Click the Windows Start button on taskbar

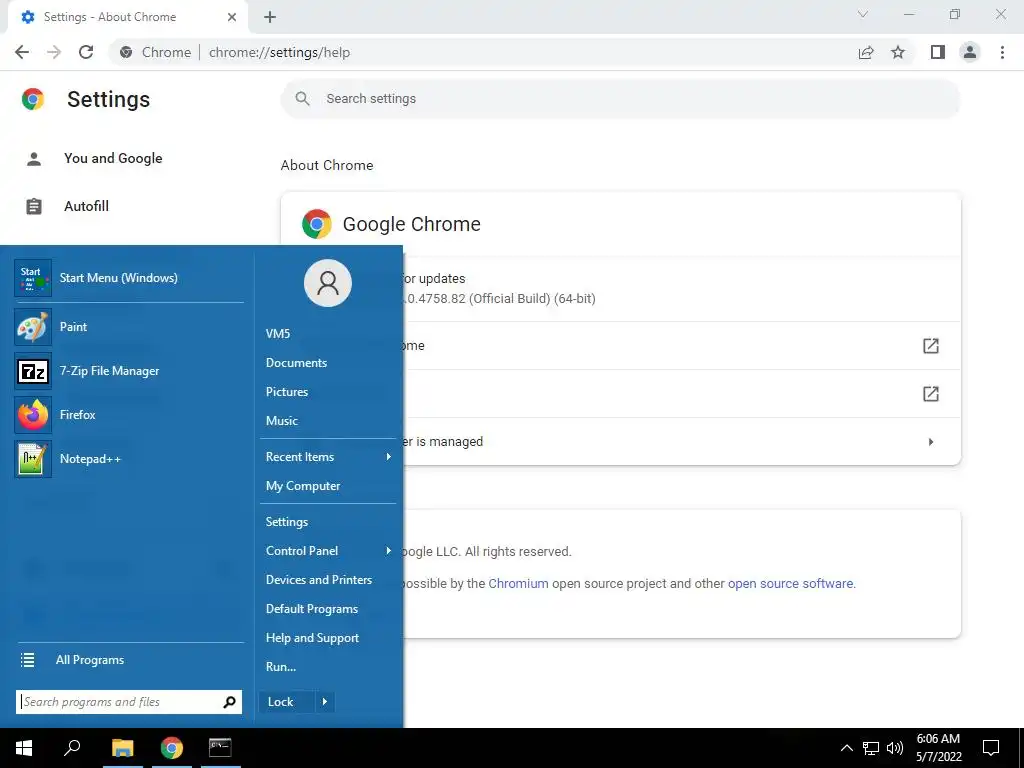[24, 748]
